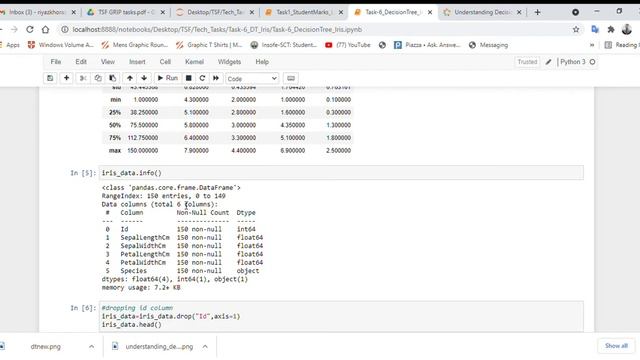Click the pencil edit-mode icon near Trusted

548,62
